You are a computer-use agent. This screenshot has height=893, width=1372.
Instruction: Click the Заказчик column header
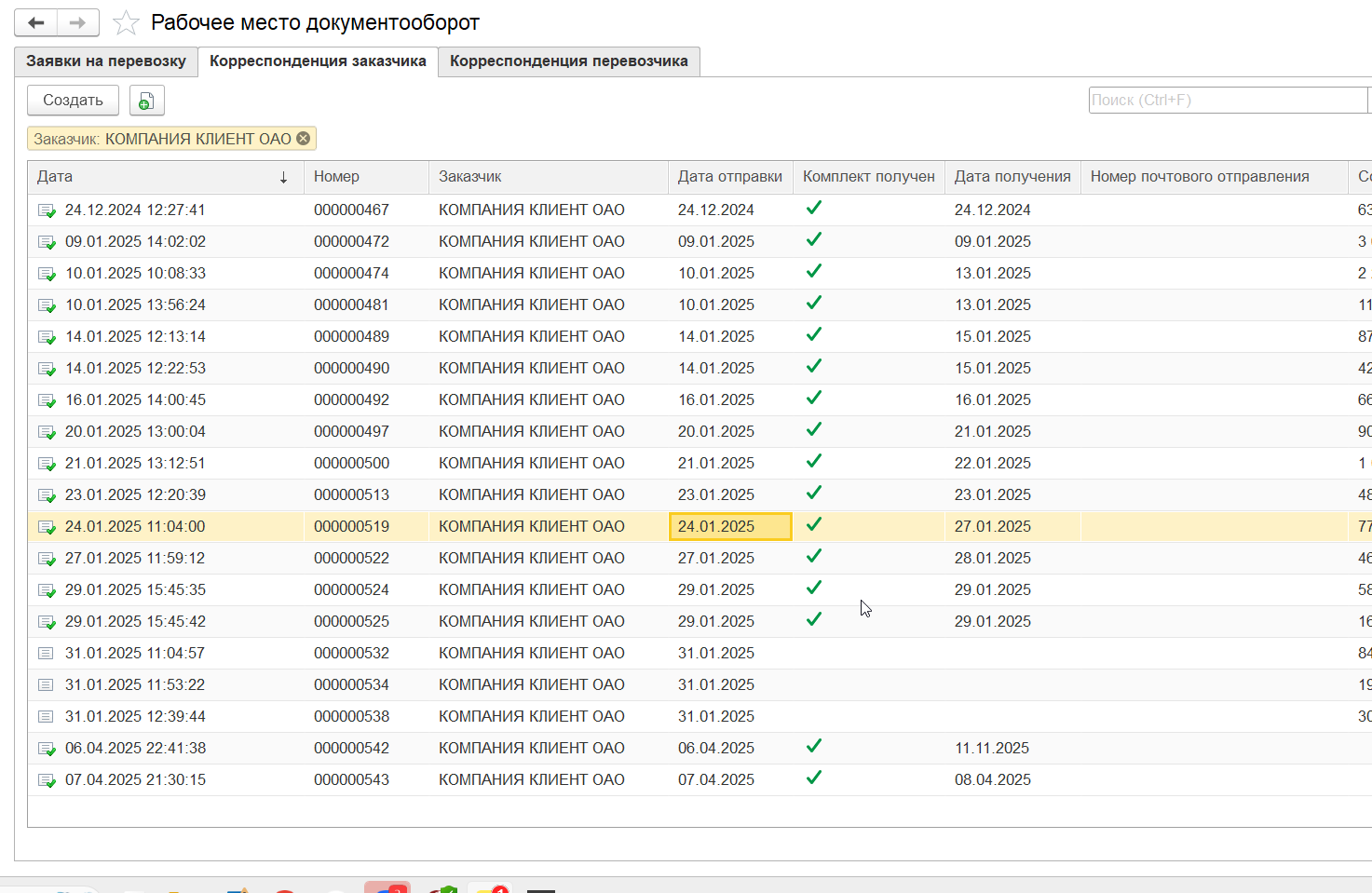[x=549, y=177]
